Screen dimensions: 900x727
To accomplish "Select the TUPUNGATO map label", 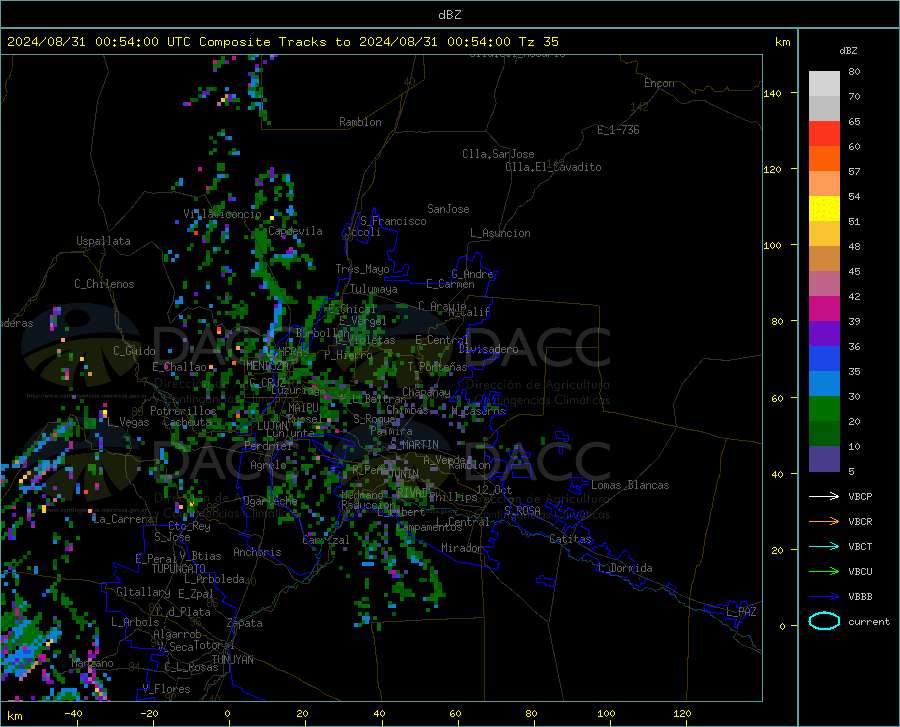I will [x=179, y=569].
